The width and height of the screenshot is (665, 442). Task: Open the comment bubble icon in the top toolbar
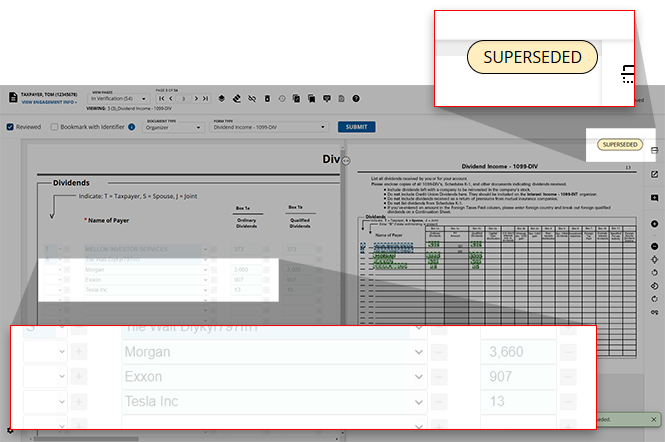tap(327, 98)
